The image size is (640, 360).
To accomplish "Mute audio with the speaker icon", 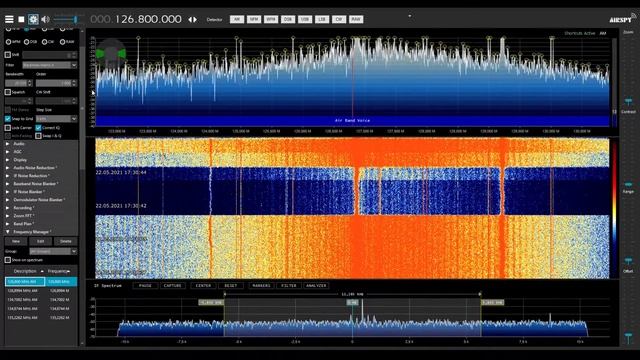I will click(x=45, y=19).
